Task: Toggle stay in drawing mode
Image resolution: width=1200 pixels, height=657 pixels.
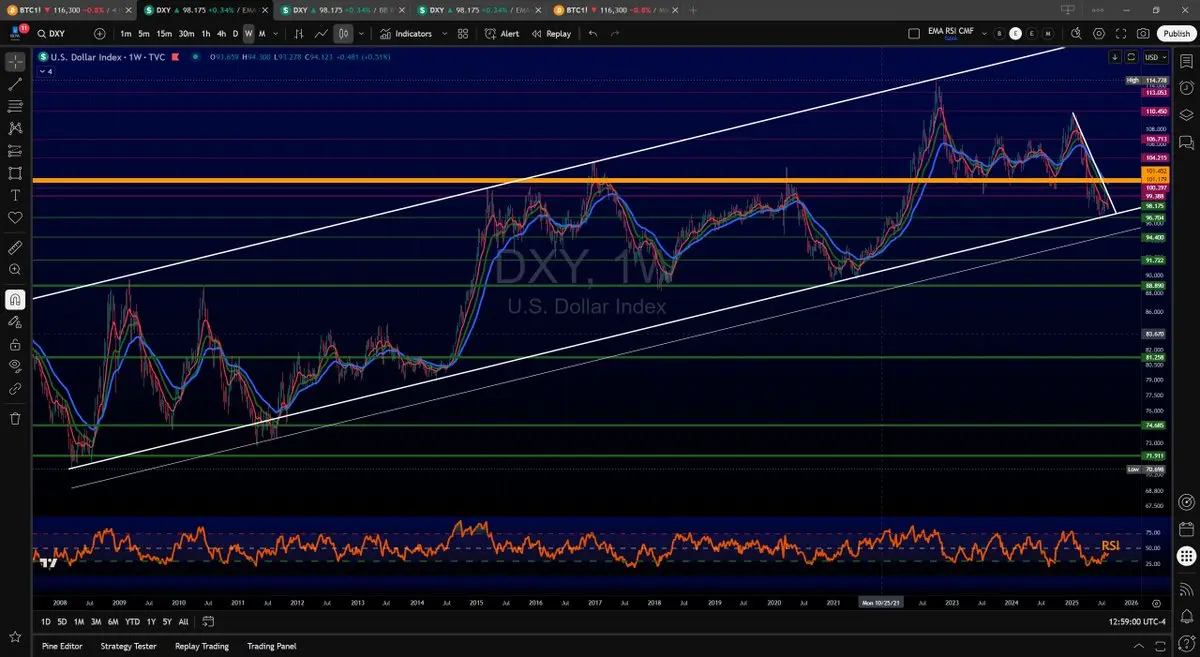Action: point(15,321)
